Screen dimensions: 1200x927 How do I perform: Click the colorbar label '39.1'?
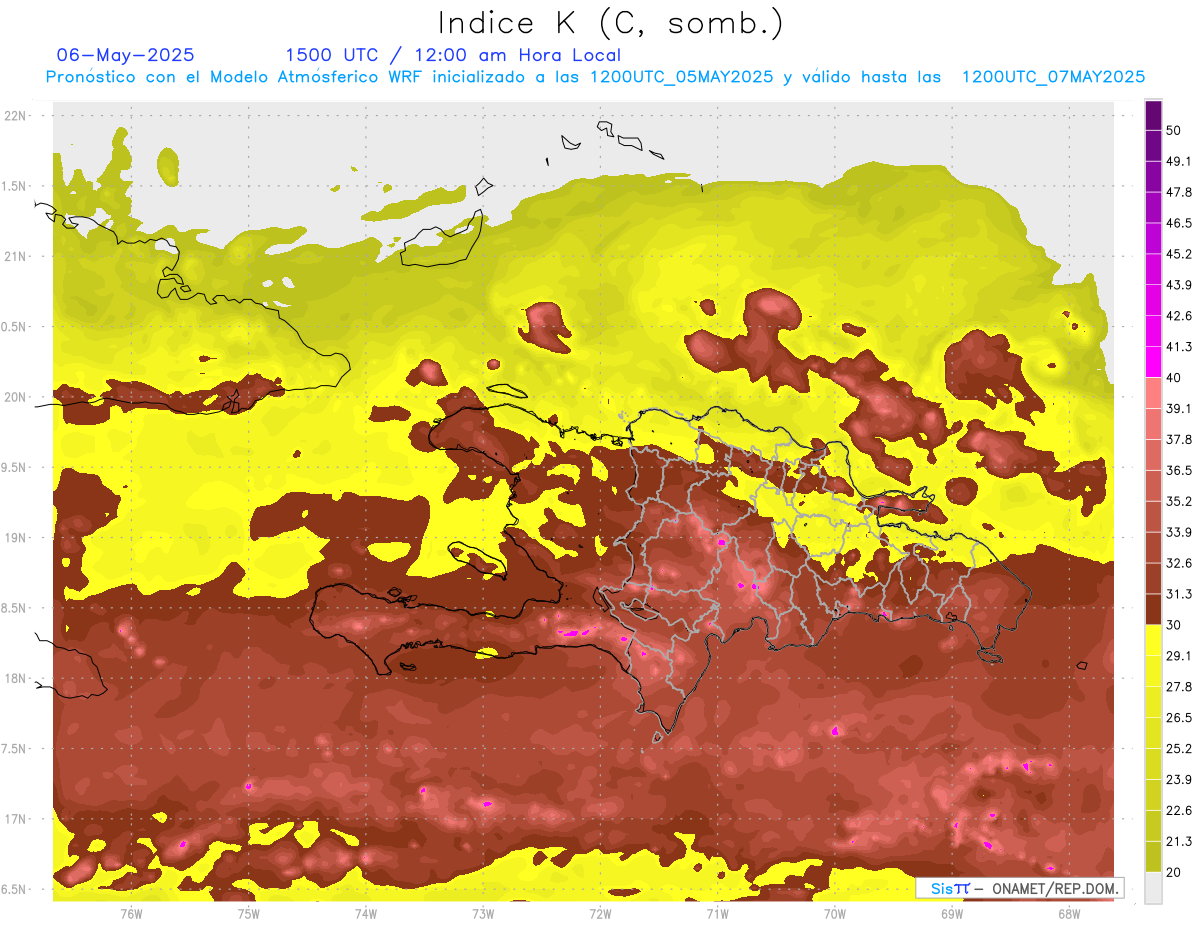coord(1179,409)
